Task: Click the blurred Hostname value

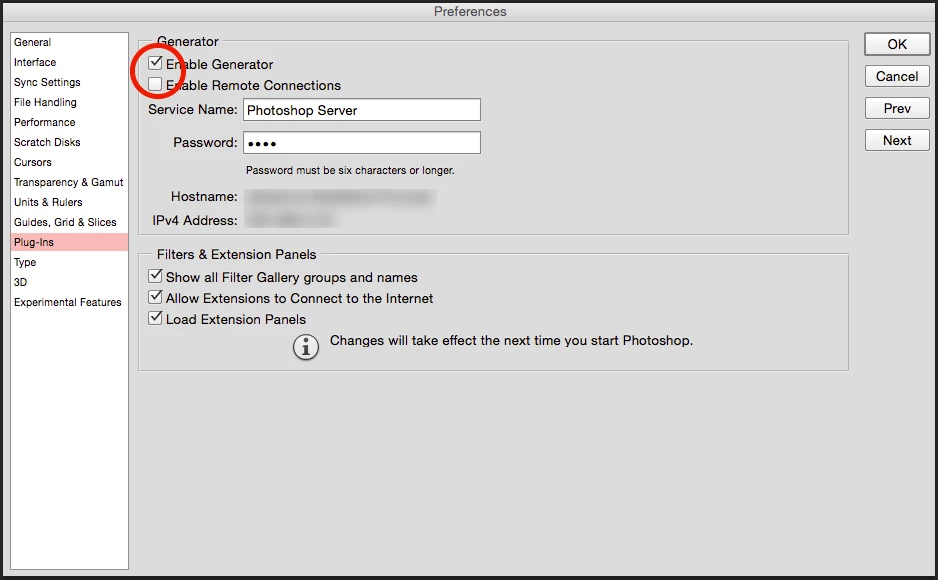Action: (340, 197)
